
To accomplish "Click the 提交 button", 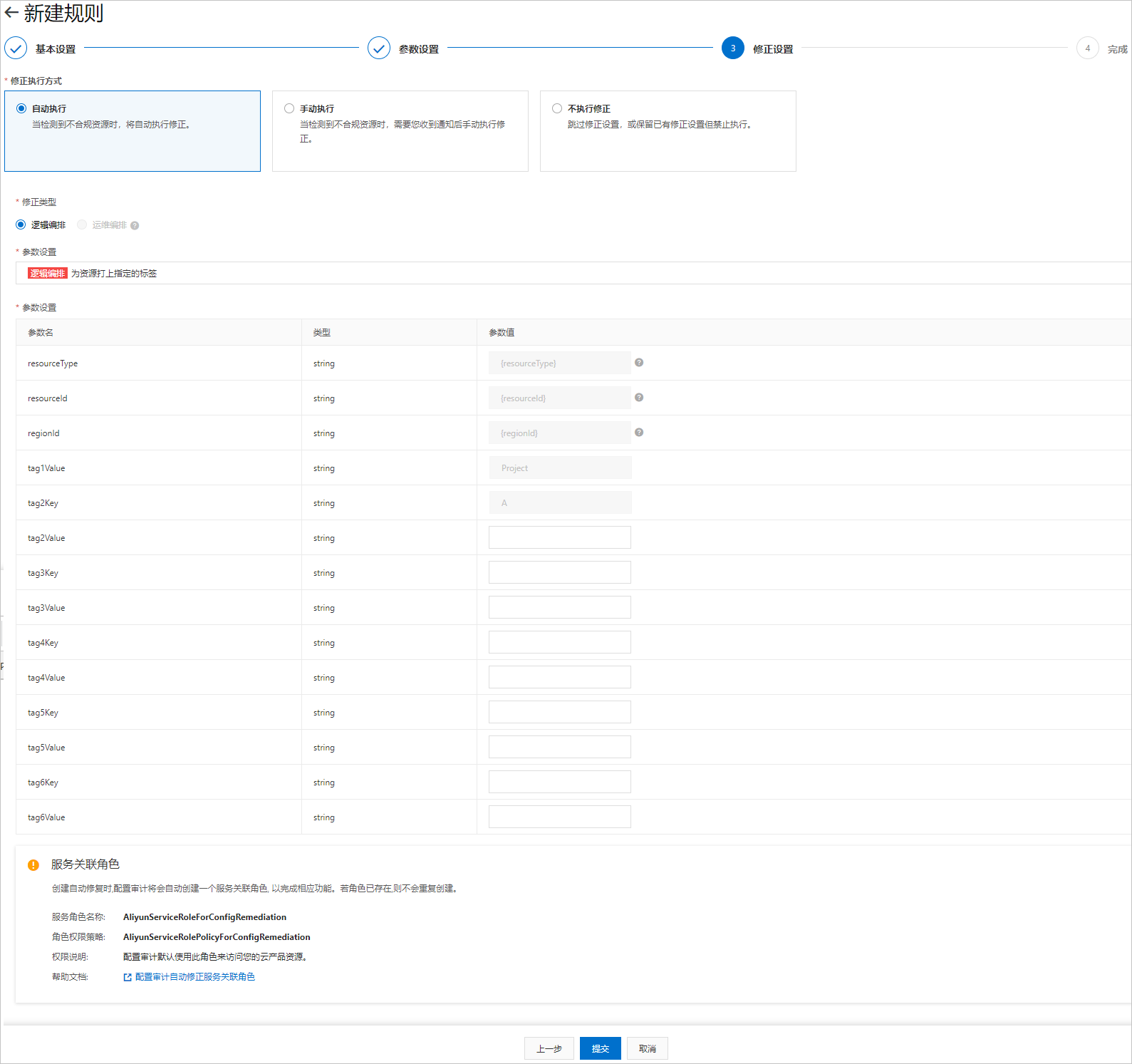I will tap(601, 1048).
